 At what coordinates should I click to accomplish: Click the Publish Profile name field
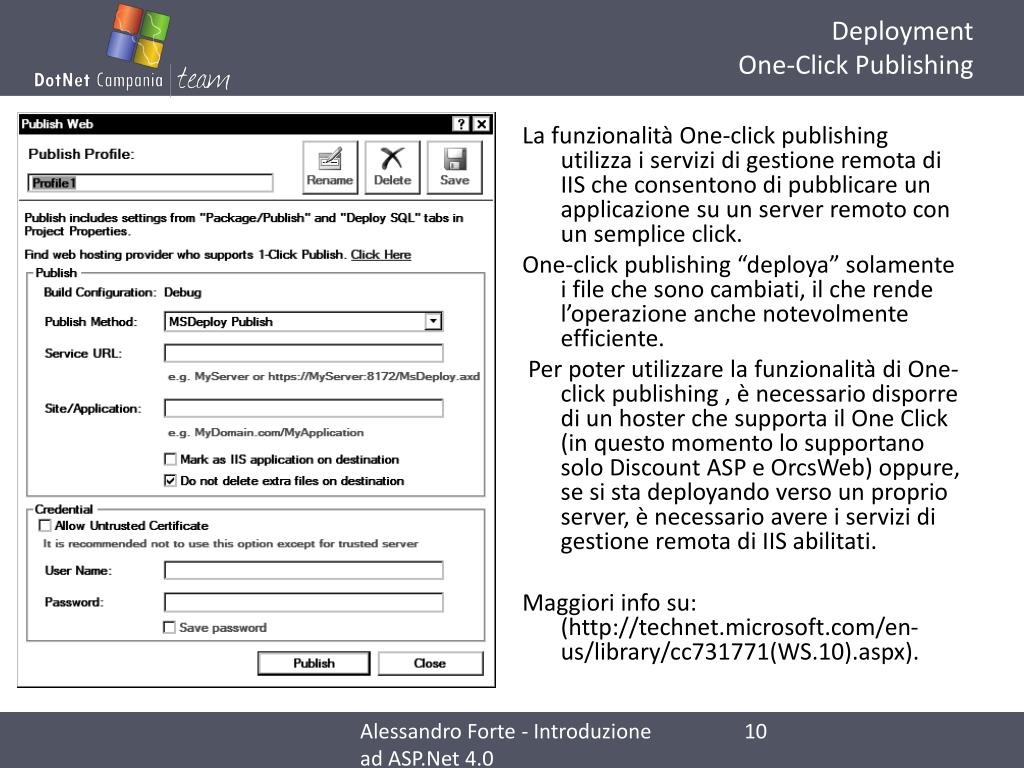(x=150, y=183)
